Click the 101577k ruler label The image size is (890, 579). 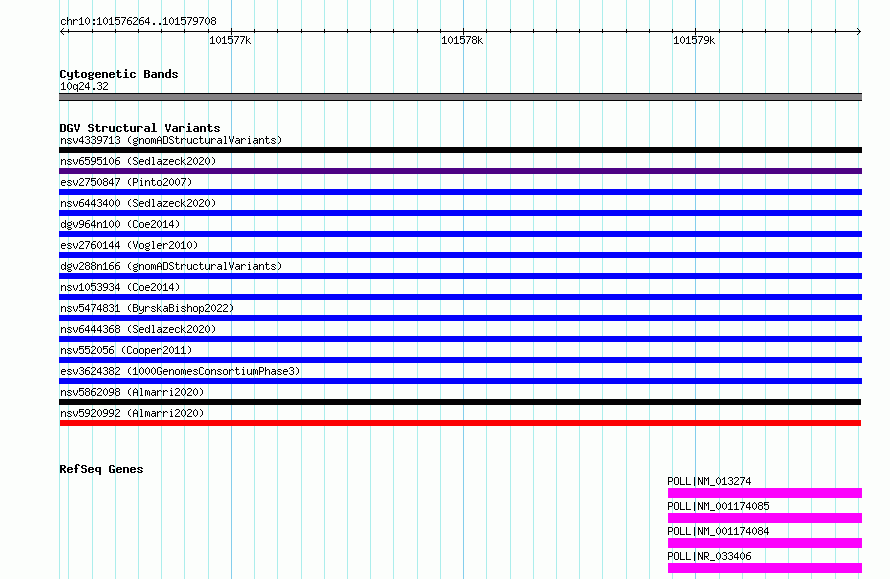[x=230, y=40]
